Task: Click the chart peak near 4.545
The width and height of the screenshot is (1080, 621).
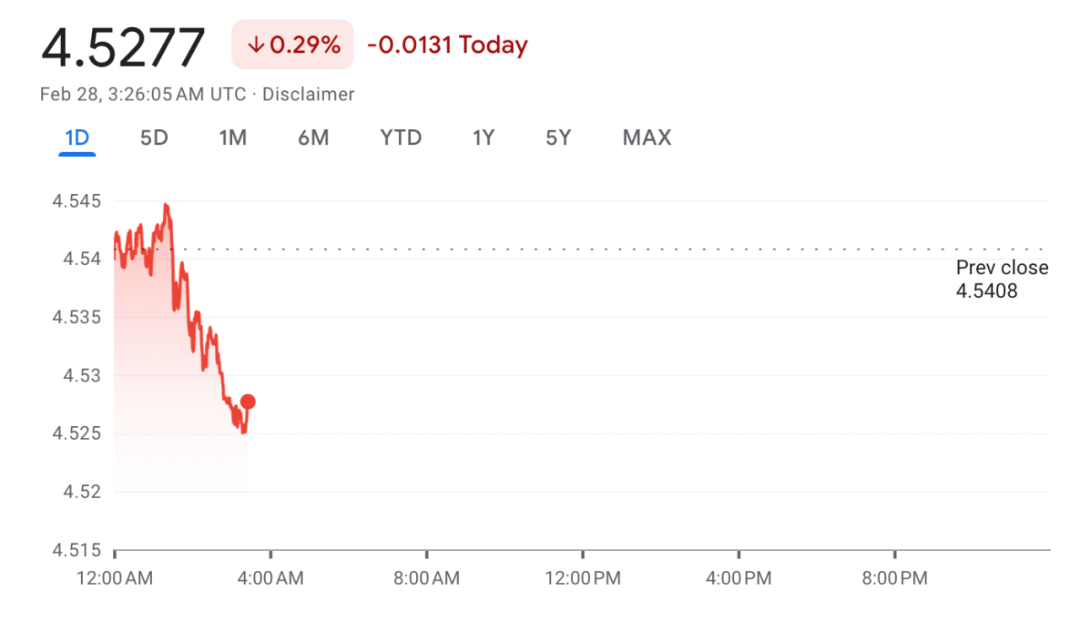Action: [166, 205]
